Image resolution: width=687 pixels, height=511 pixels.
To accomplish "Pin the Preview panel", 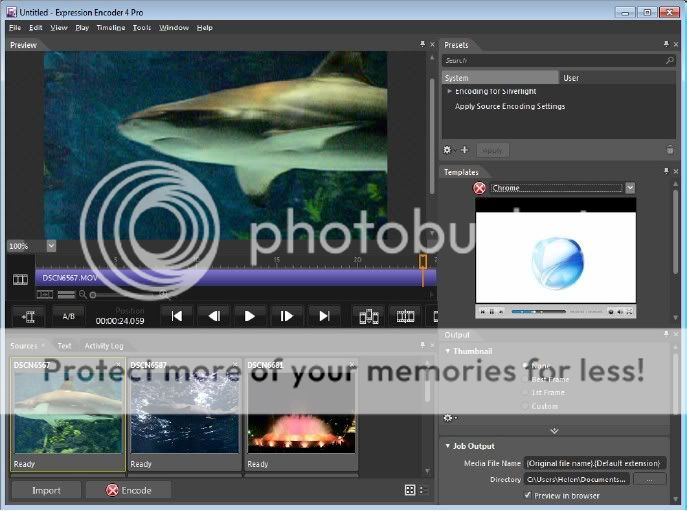I will 422,44.
